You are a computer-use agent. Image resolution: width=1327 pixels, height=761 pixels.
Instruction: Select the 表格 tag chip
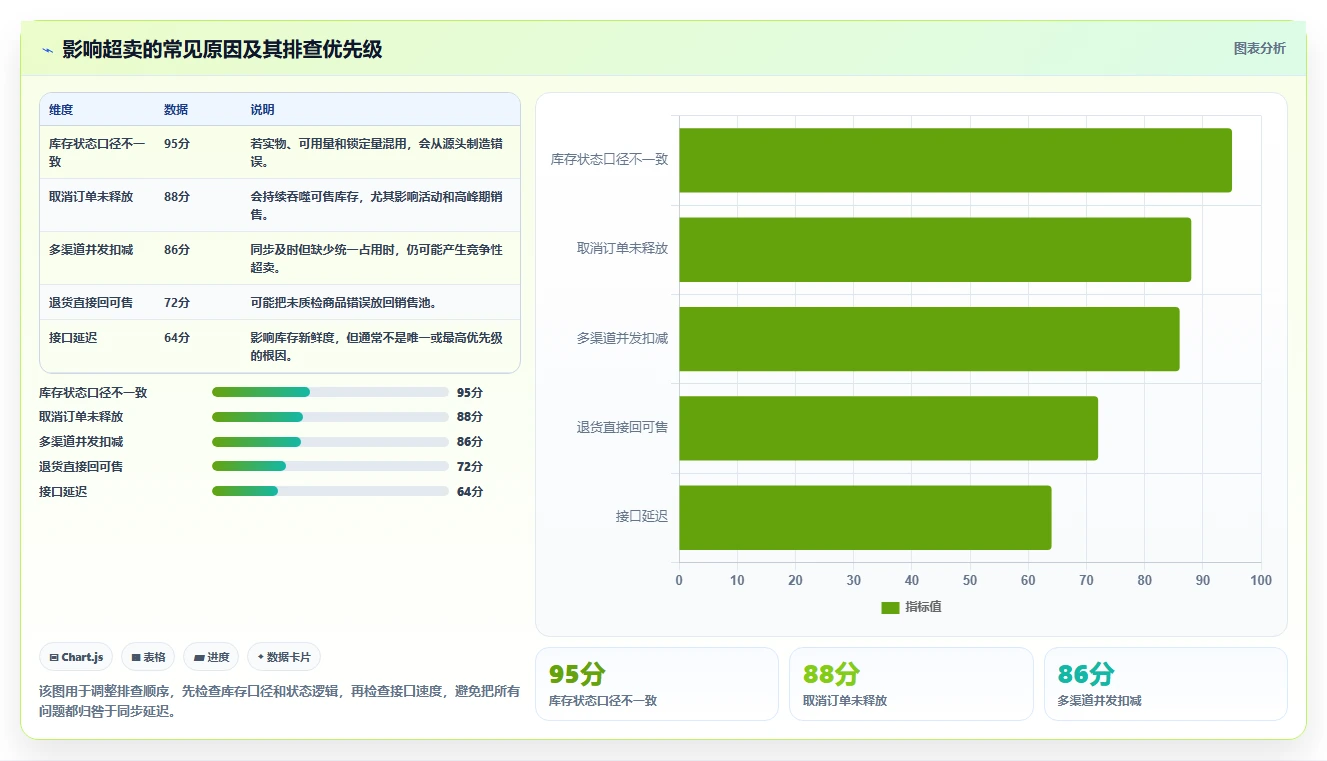(x=148, y=657)
